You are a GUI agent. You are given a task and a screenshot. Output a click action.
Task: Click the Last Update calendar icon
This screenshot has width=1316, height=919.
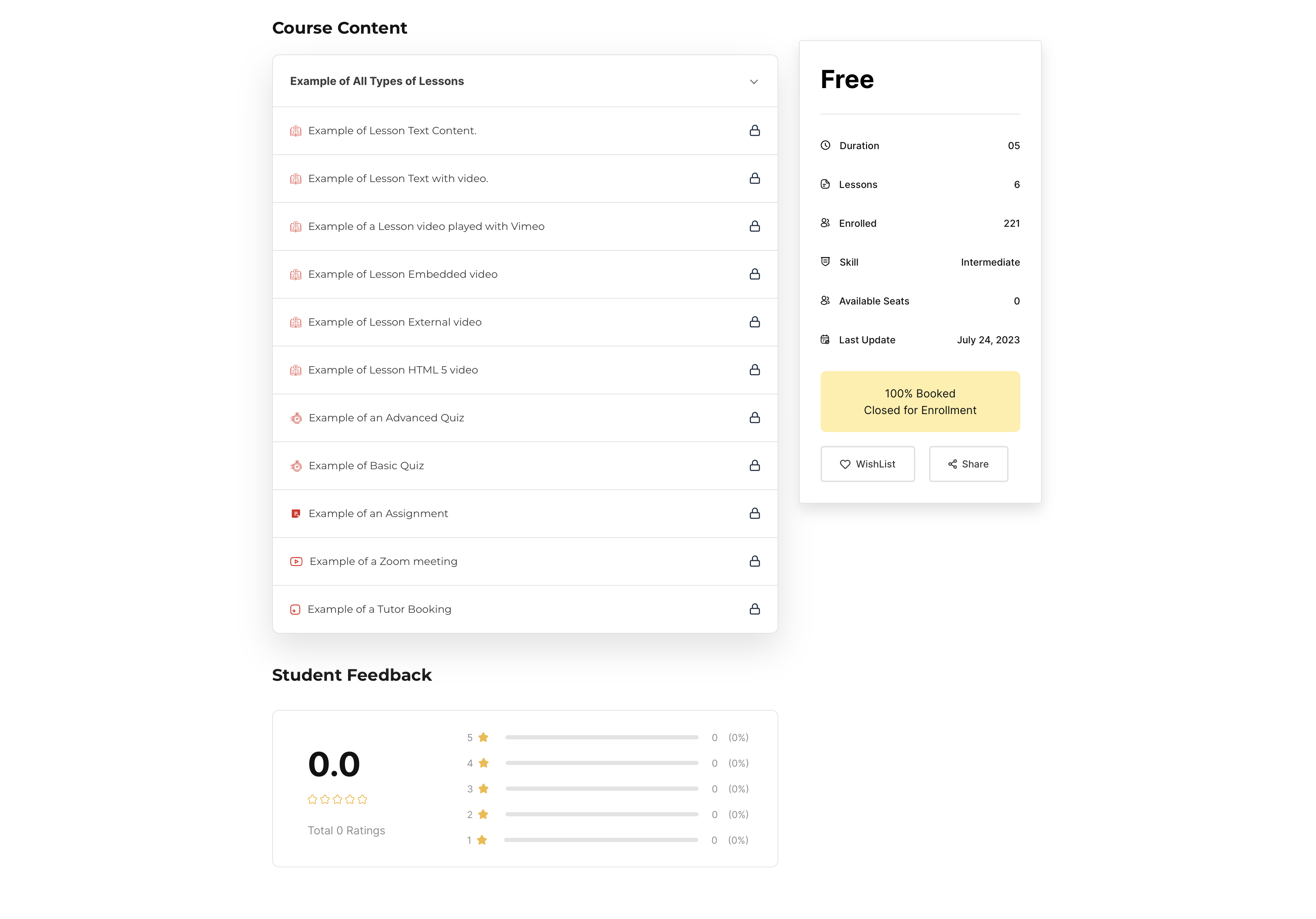click(x=825, y=340)
